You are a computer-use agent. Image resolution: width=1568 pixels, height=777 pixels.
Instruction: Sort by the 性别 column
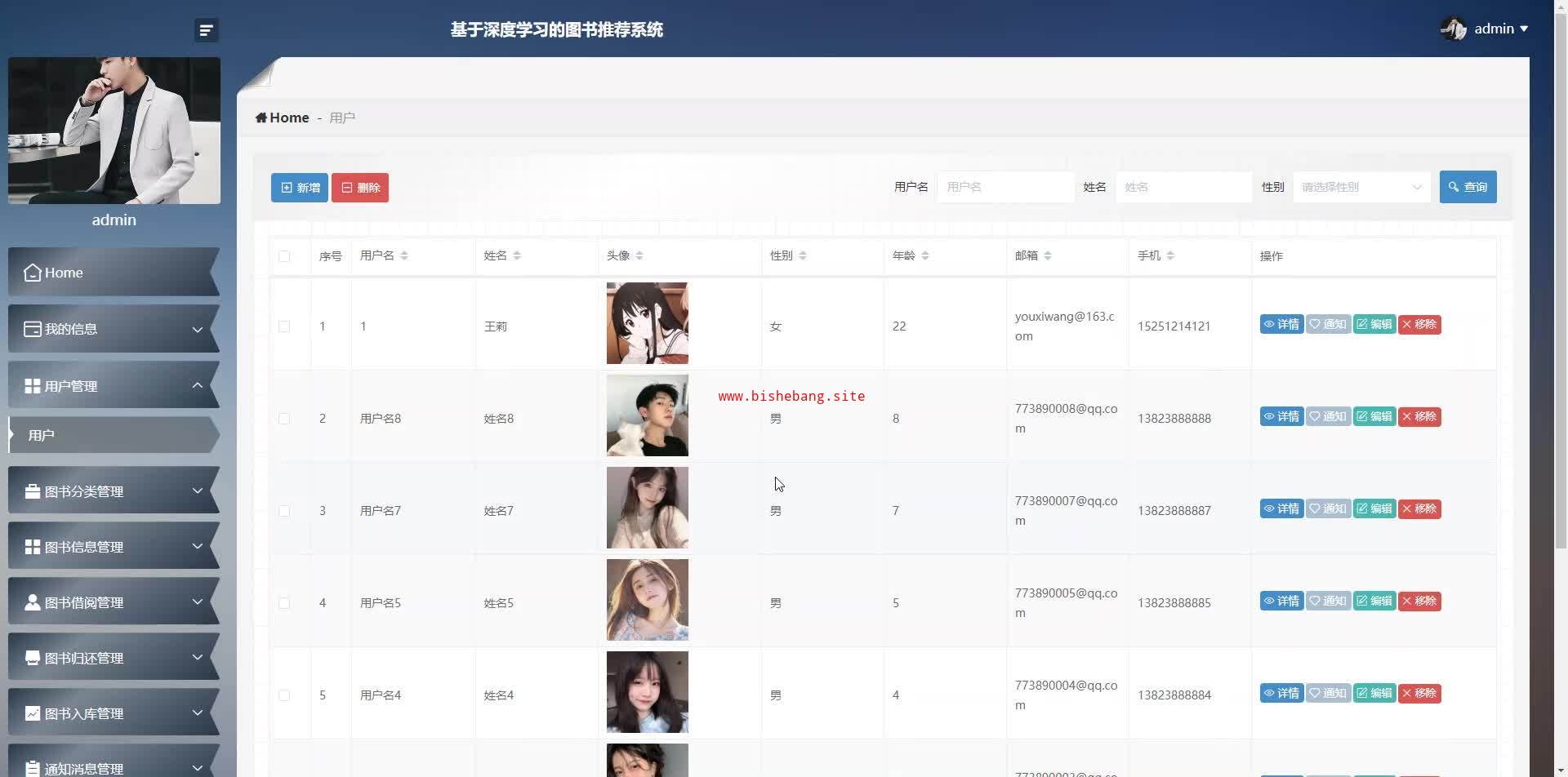803,256
